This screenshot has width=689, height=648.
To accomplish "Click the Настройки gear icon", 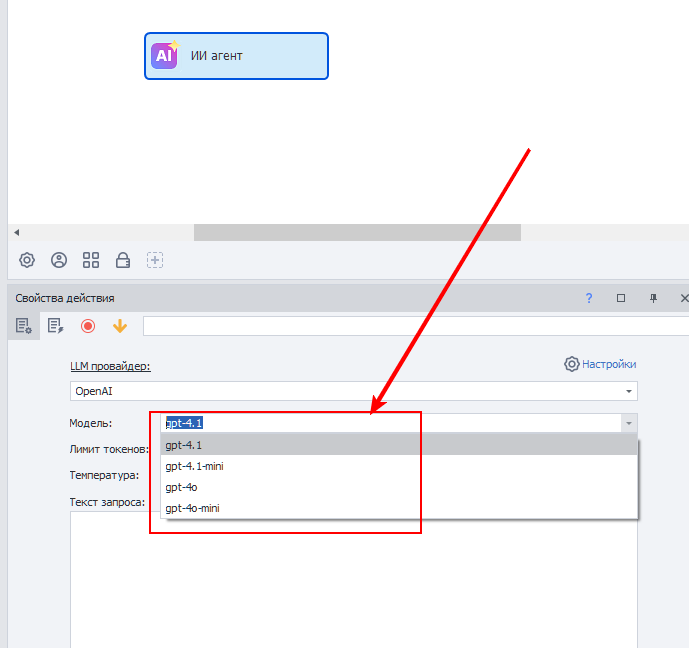I will tap(572, 364).
